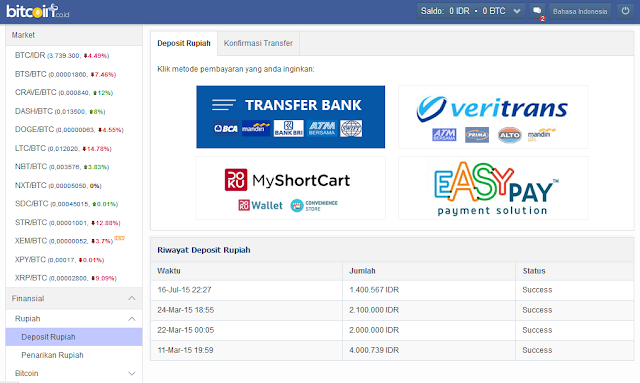Click the 2.100.000 IDR amount
The width and height of the screenshot is (640, 383).
point(374,310)
